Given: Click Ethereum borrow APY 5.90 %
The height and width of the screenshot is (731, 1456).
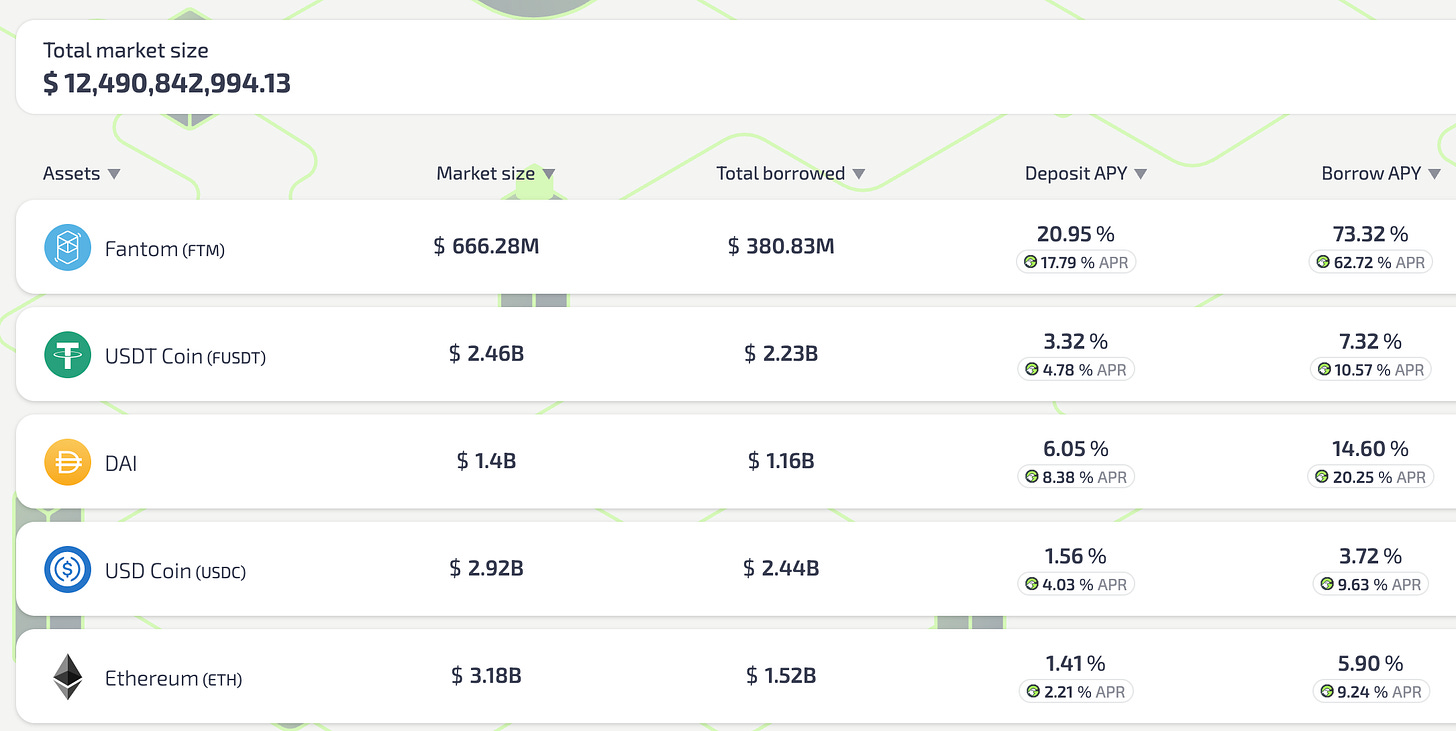Looking at the screenshot, I should (x=1370, y=663).
